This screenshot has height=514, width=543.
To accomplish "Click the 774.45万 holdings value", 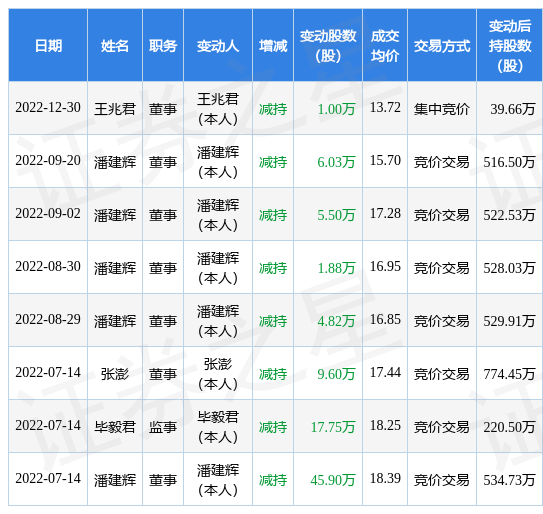I will [509, 374].
